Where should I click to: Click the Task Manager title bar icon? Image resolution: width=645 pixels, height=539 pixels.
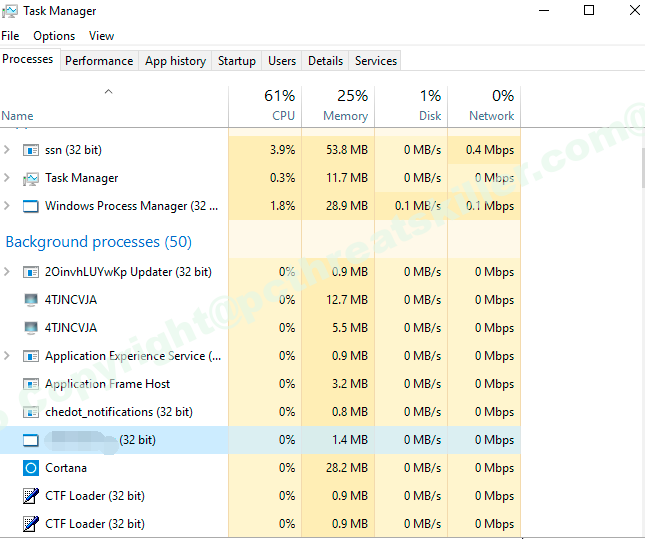tap(10, 11)
